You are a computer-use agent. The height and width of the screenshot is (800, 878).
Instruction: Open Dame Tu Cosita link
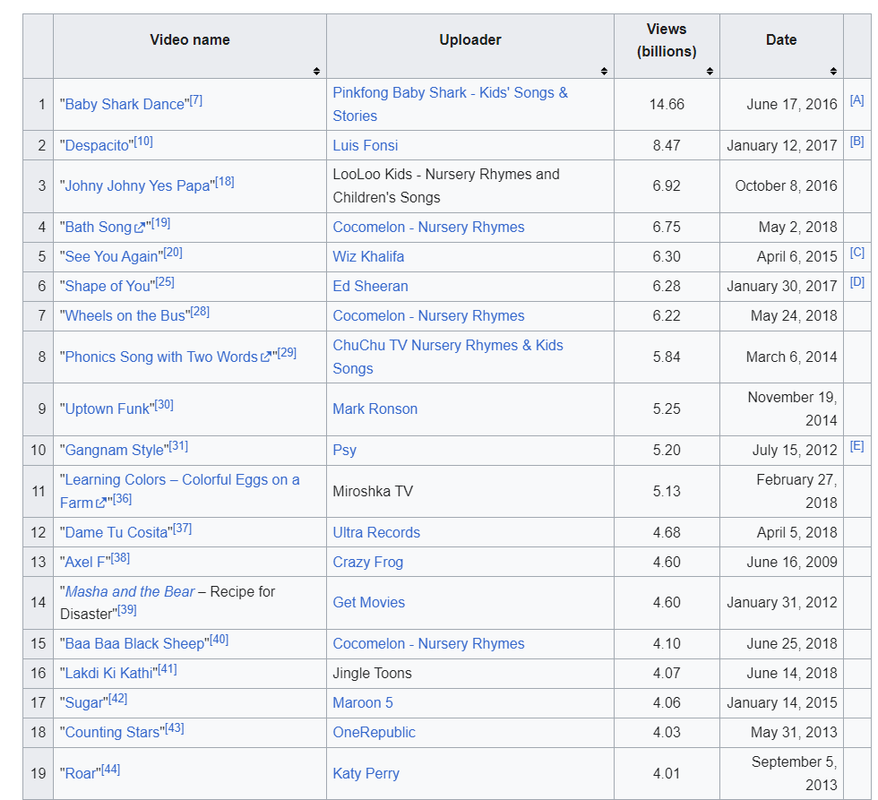click(116, 533)
